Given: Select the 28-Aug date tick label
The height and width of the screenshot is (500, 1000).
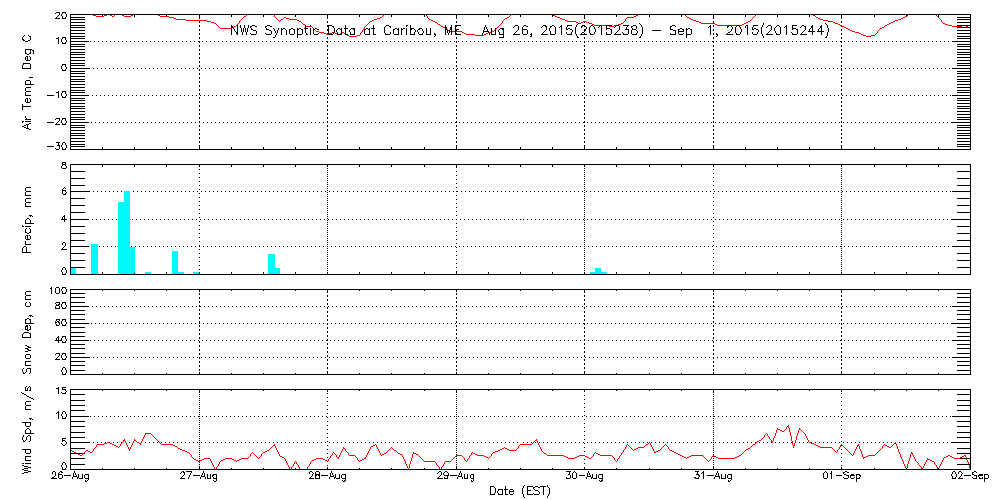Looking at the screenshot, I should tap(328, 478).
